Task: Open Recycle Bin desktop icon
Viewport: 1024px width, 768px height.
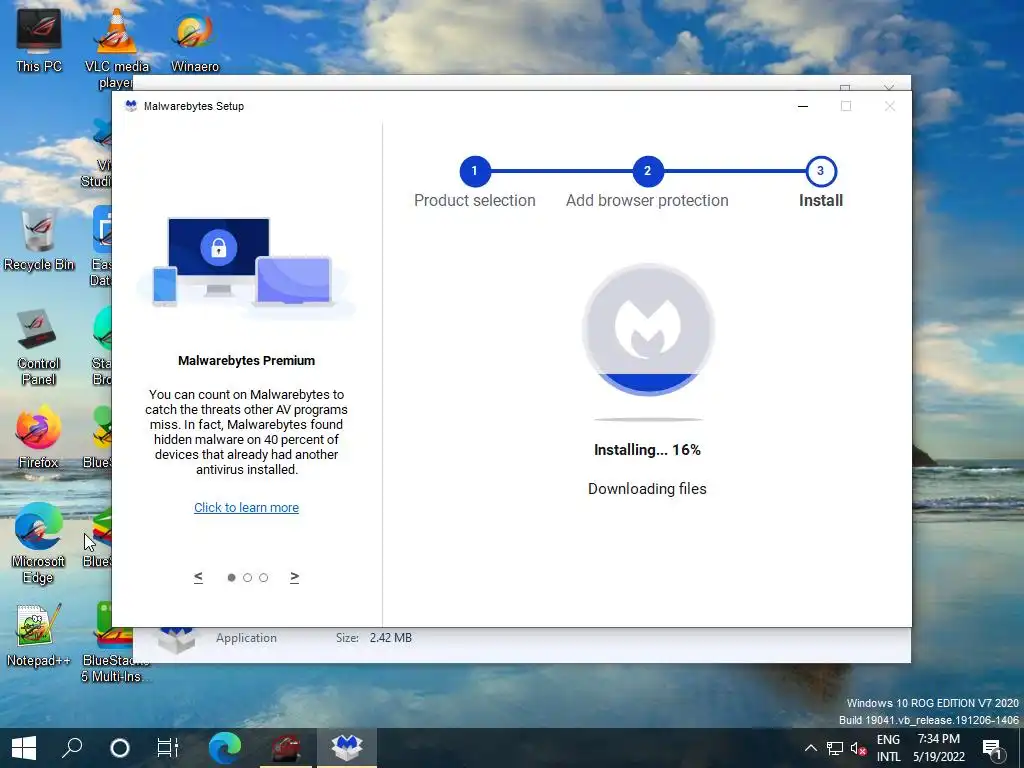Action: coord(39,239)
